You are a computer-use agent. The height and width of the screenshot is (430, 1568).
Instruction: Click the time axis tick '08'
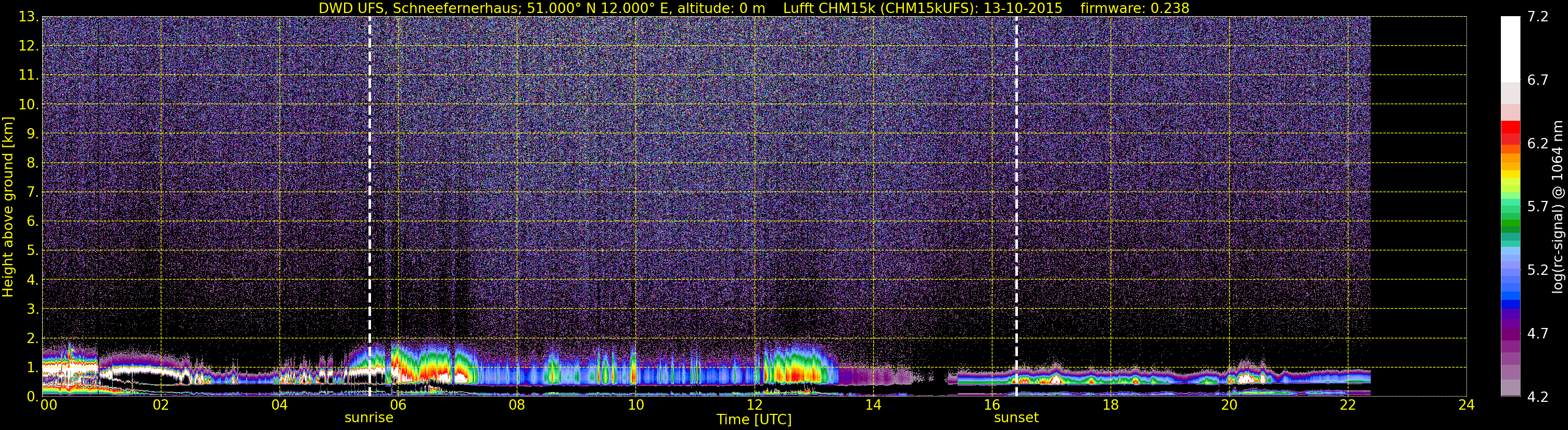point(517,406)
